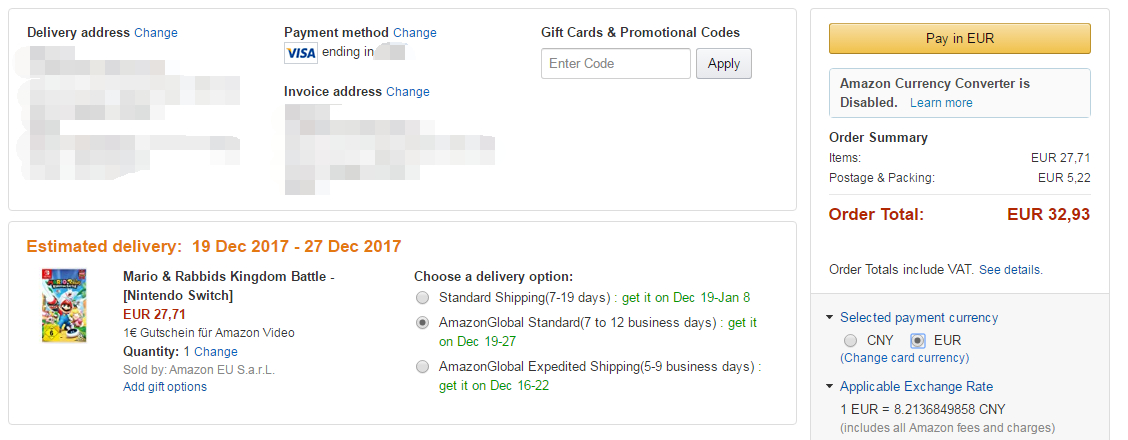Change the item quantity
This screenshot has height=440, width=1128.
[x=216, y=352]
